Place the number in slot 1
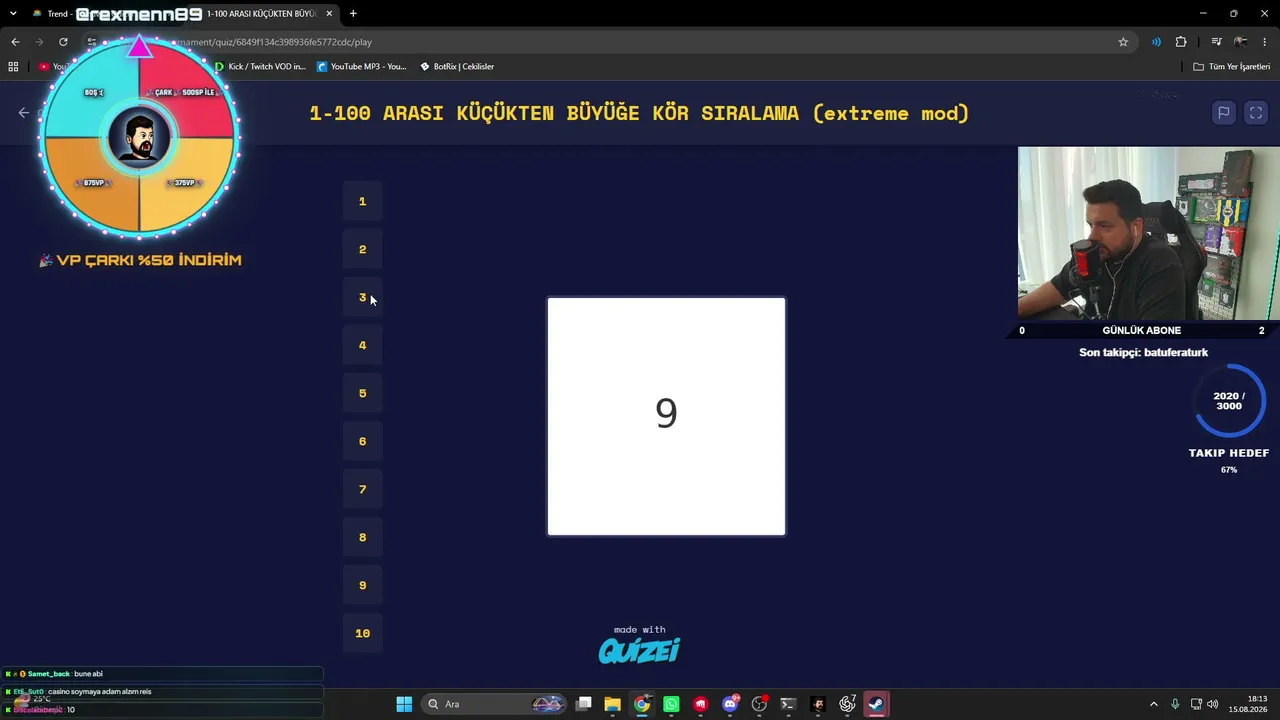This screenshot has width=1280, height=720. pos(363,201)
